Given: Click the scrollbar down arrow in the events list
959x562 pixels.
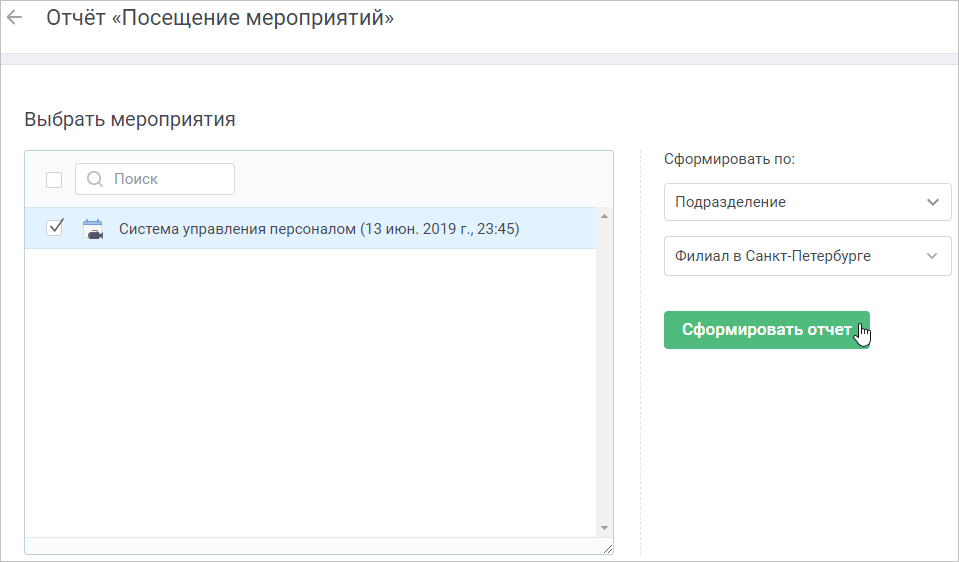Looking at the screenshot, I should [x=604, y=528].
